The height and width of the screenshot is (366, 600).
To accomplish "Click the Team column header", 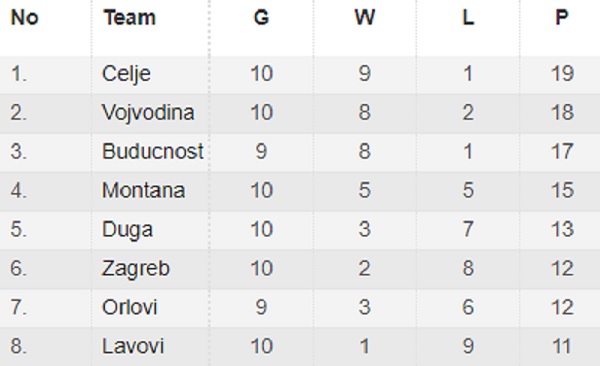I will (x=130, y=18).
